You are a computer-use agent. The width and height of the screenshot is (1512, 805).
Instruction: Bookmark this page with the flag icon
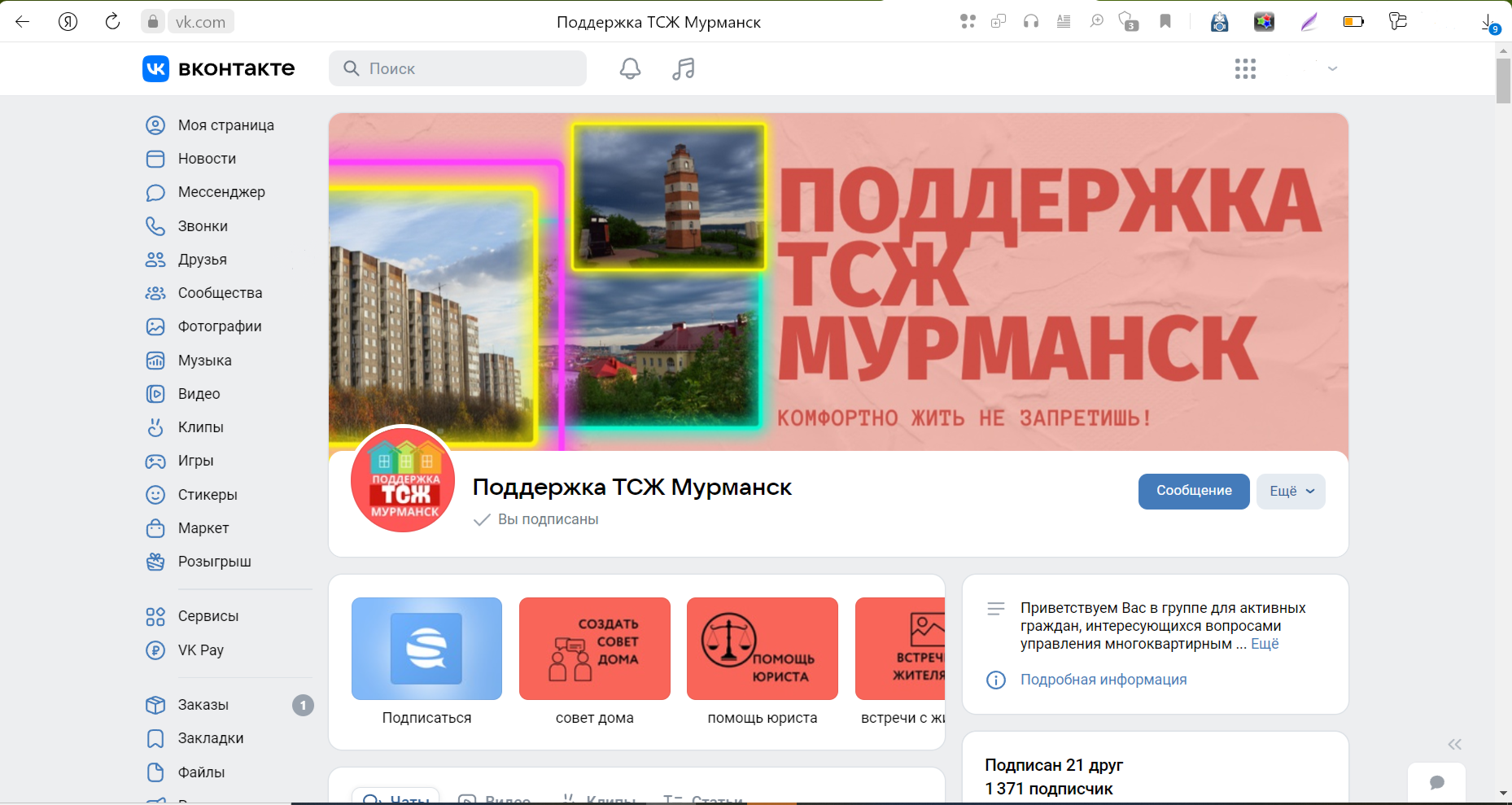coord(1165,22)
